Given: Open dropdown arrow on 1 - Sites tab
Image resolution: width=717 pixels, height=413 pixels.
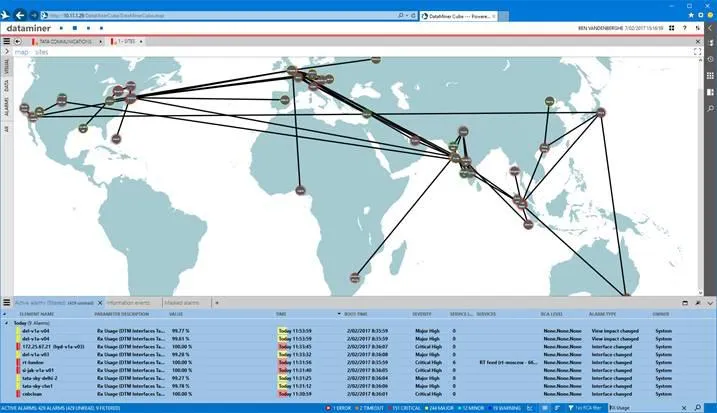Looking at the screenshot, I should (141, 42).
